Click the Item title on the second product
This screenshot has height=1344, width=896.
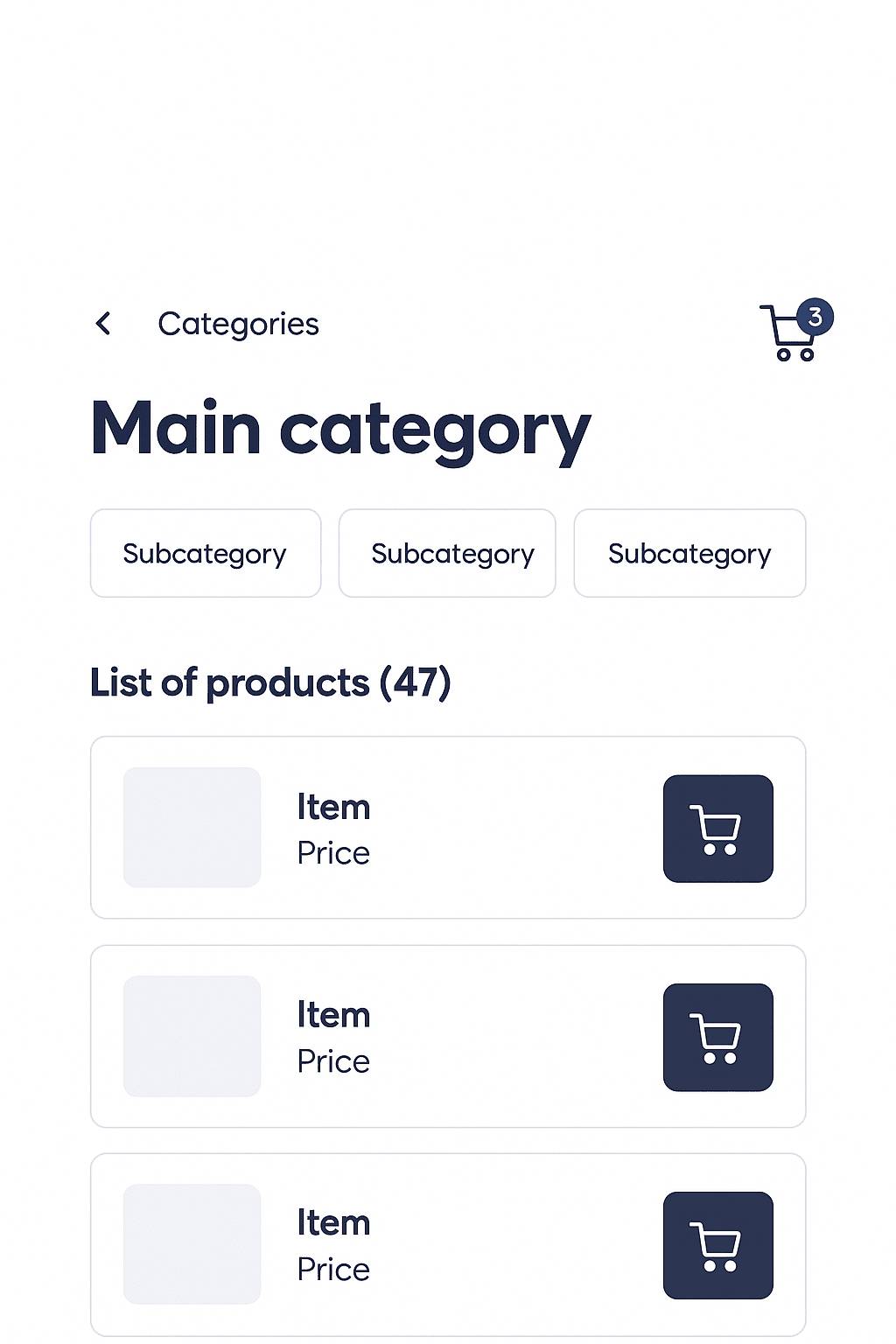[x=333, y=1015]
